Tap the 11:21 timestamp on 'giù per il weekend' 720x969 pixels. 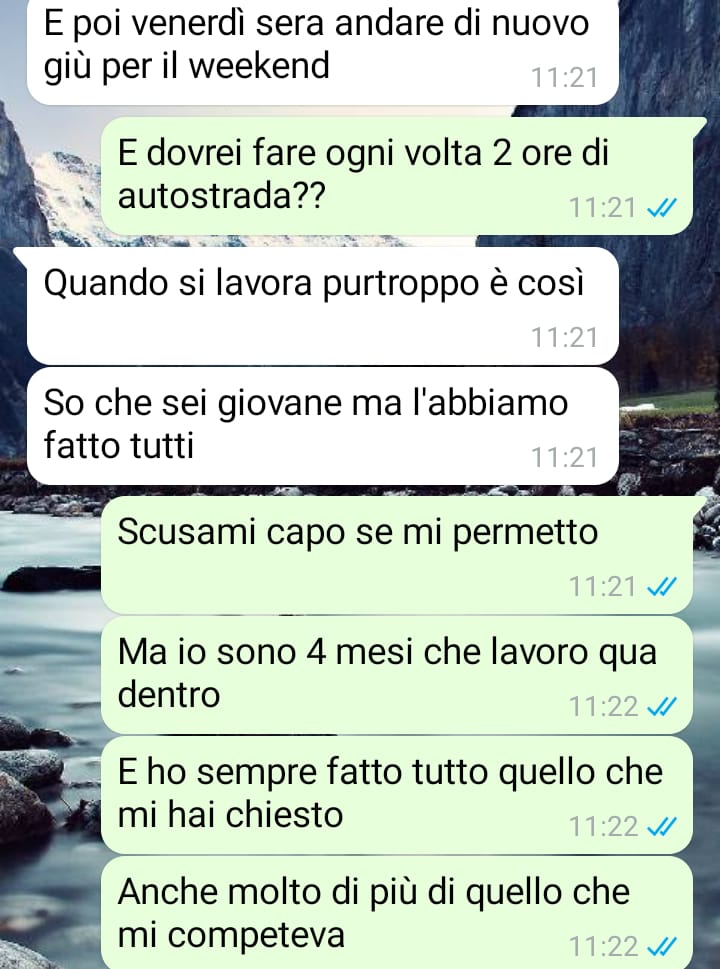pos(564,78)
